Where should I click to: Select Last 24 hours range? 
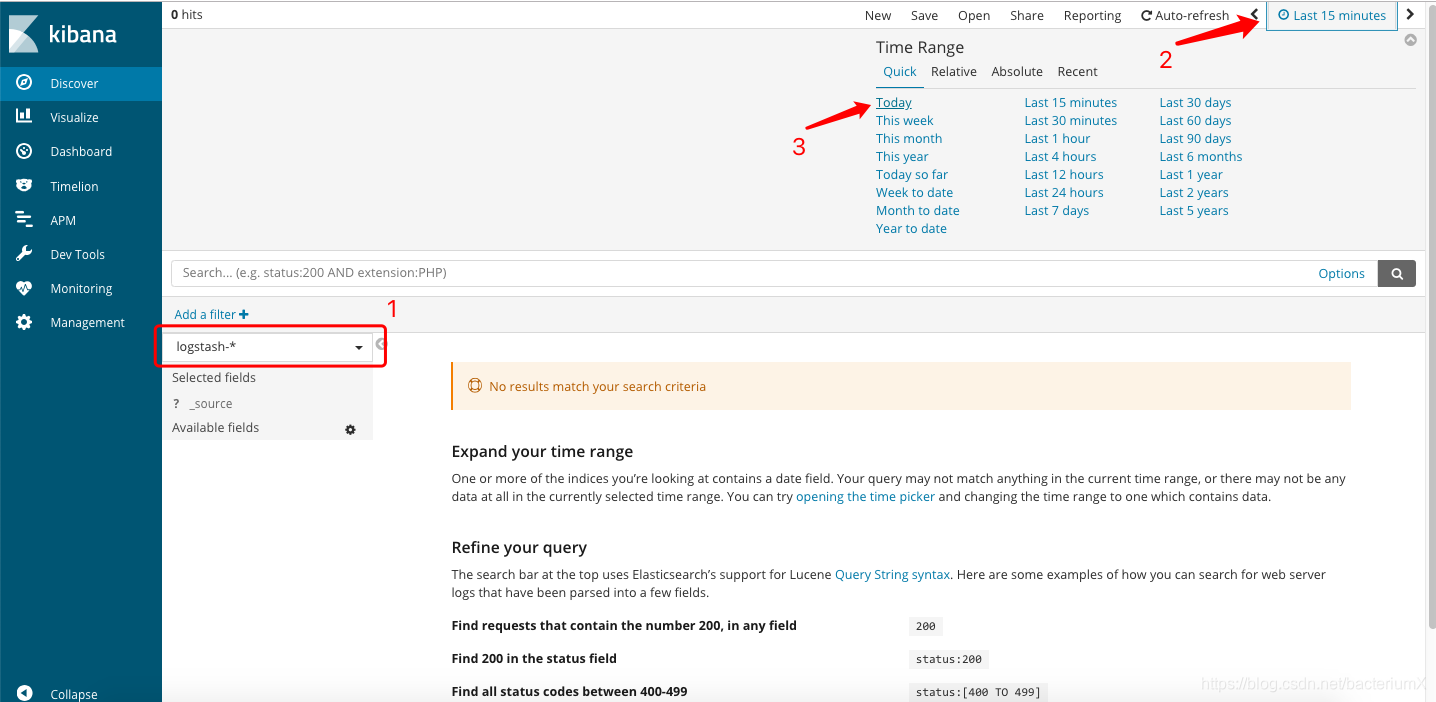[1064, 192]
